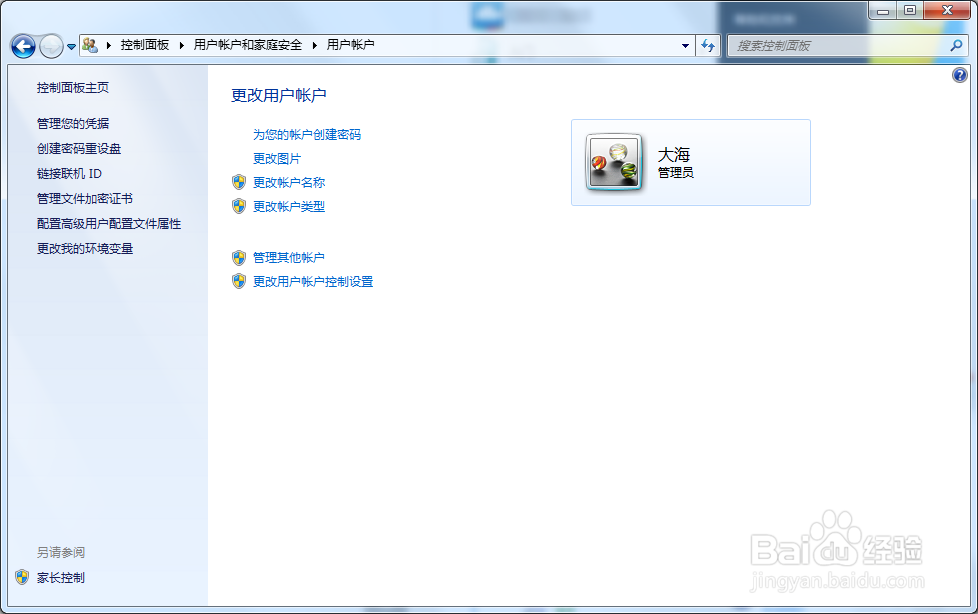Click the 管理员 account type label
The image size is (978, 614).
(x=675, y=173)
